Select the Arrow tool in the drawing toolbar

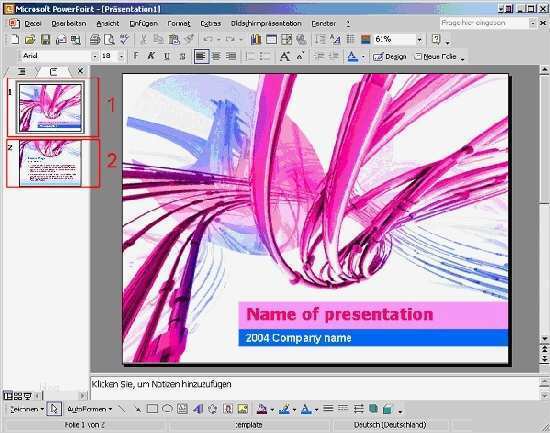click(137, 409)
